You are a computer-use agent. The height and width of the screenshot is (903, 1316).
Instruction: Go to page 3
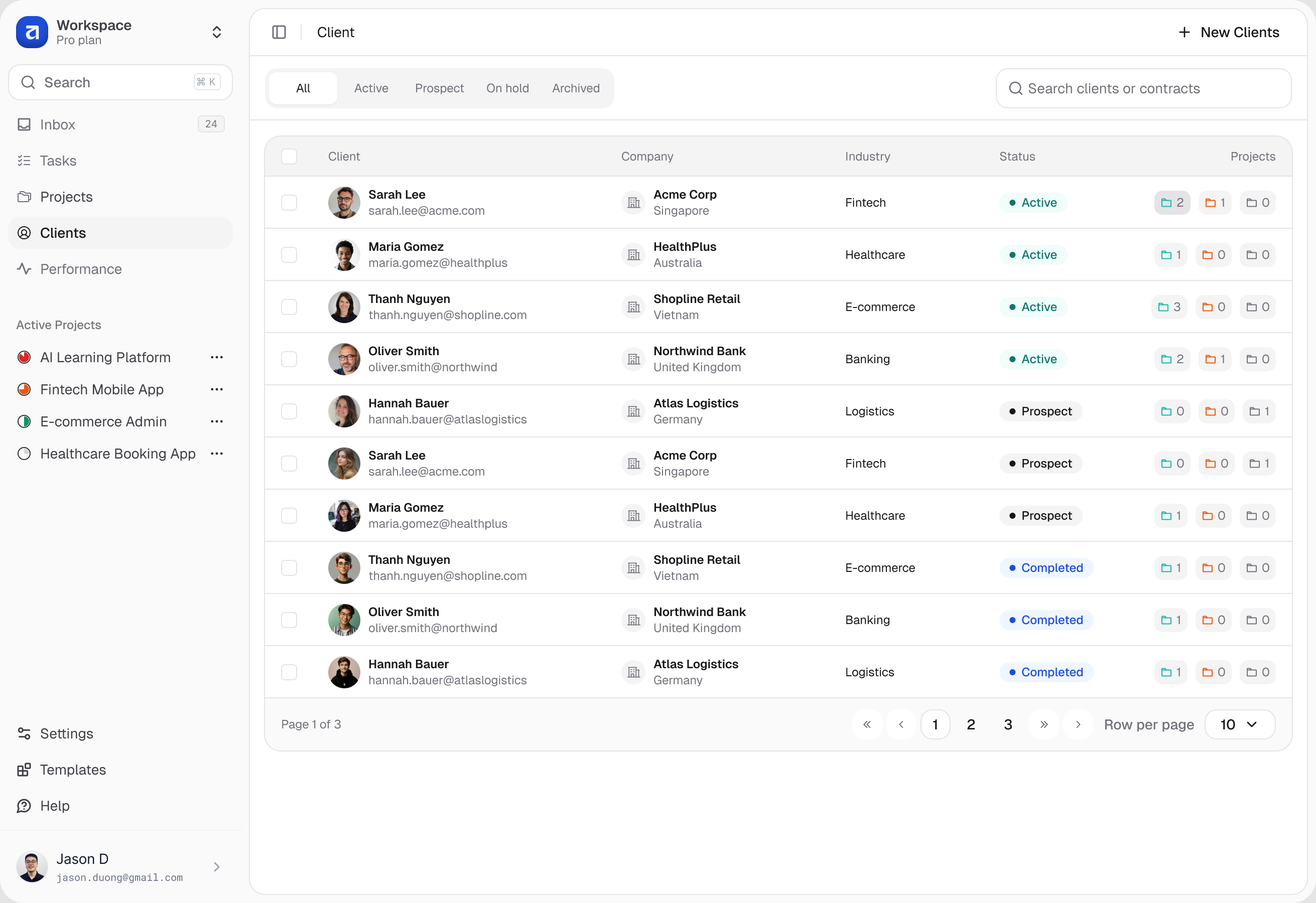[1008, 724]
